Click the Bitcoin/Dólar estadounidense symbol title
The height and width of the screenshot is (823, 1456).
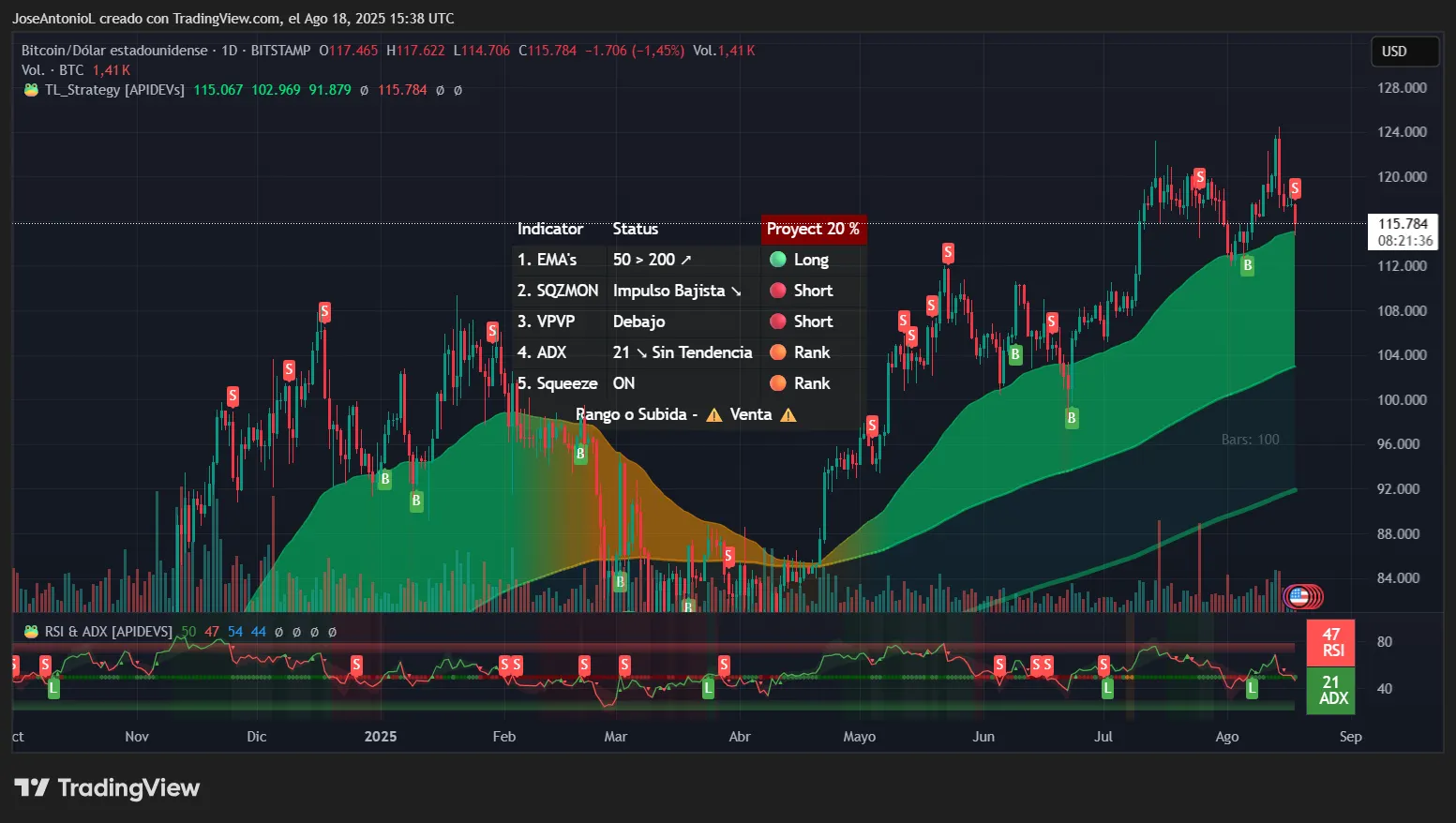pos(114,51)
